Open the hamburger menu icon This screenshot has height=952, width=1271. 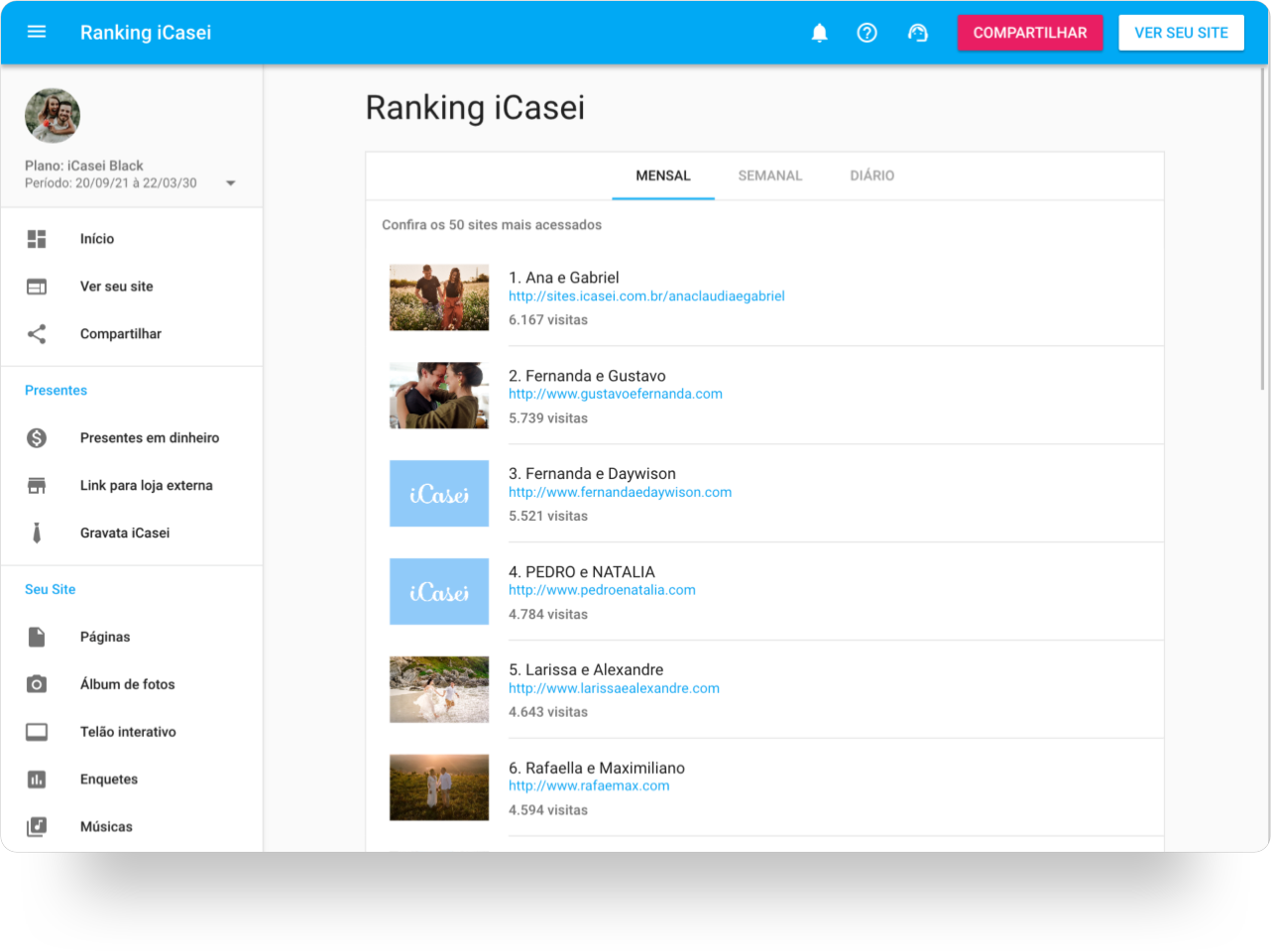click(37, 32)
